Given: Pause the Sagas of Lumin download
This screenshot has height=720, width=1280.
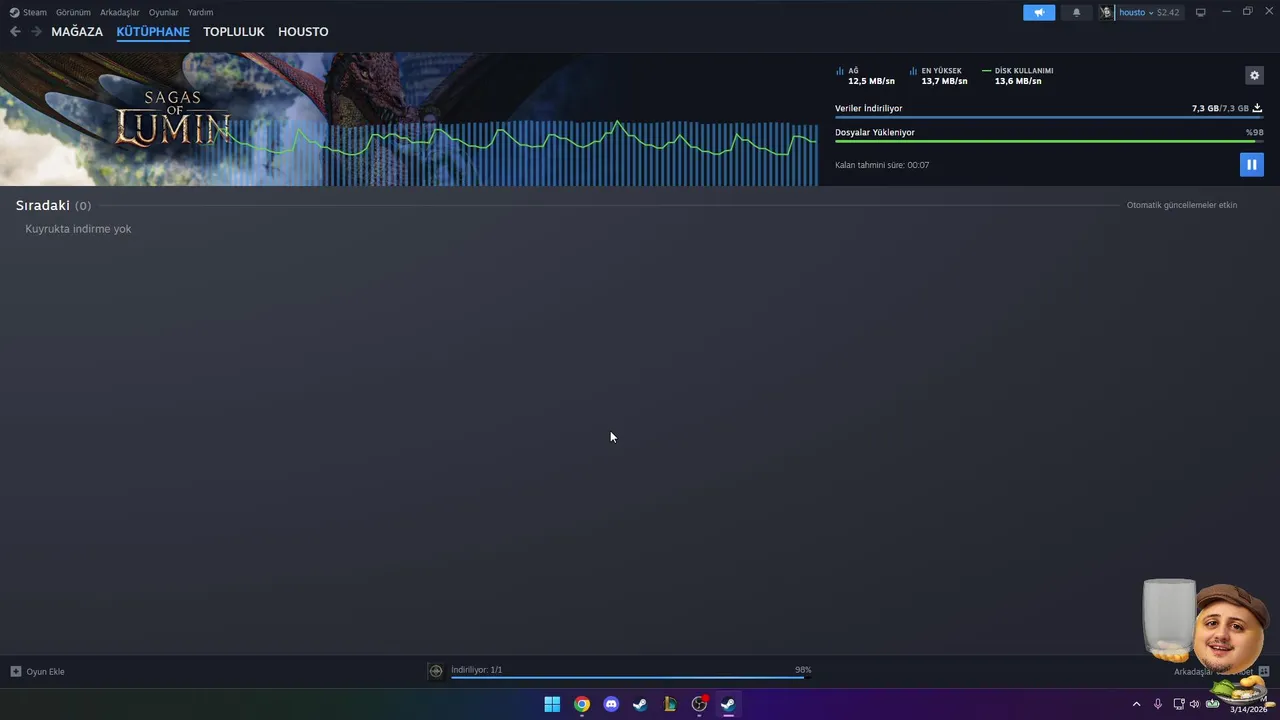Looking at the screenshot, I should (1251, 164).
